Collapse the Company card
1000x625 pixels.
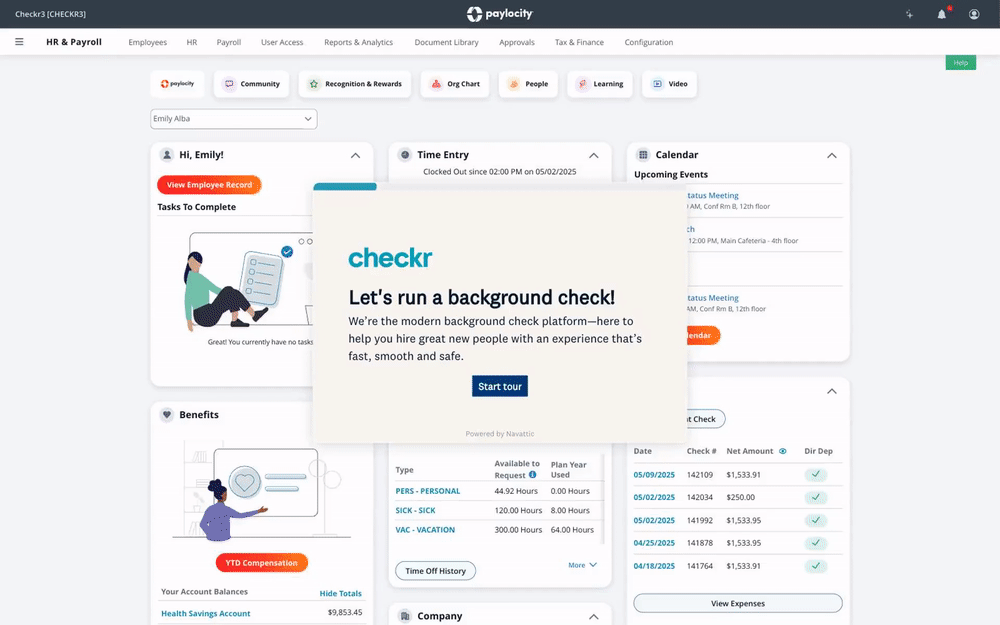click(594, 617)
